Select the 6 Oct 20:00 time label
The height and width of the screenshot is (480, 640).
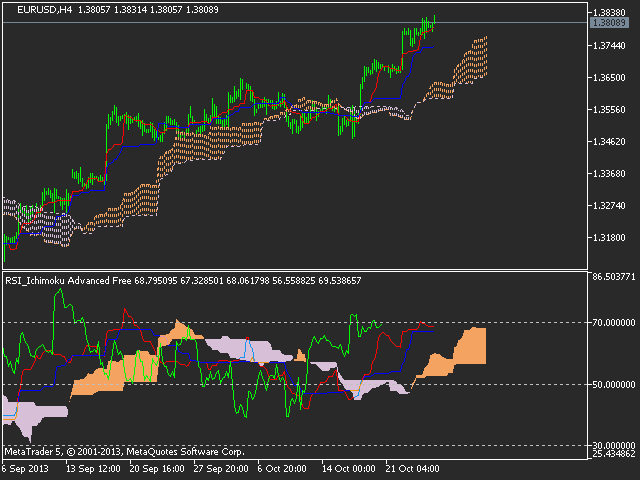(x=284, y=468)
